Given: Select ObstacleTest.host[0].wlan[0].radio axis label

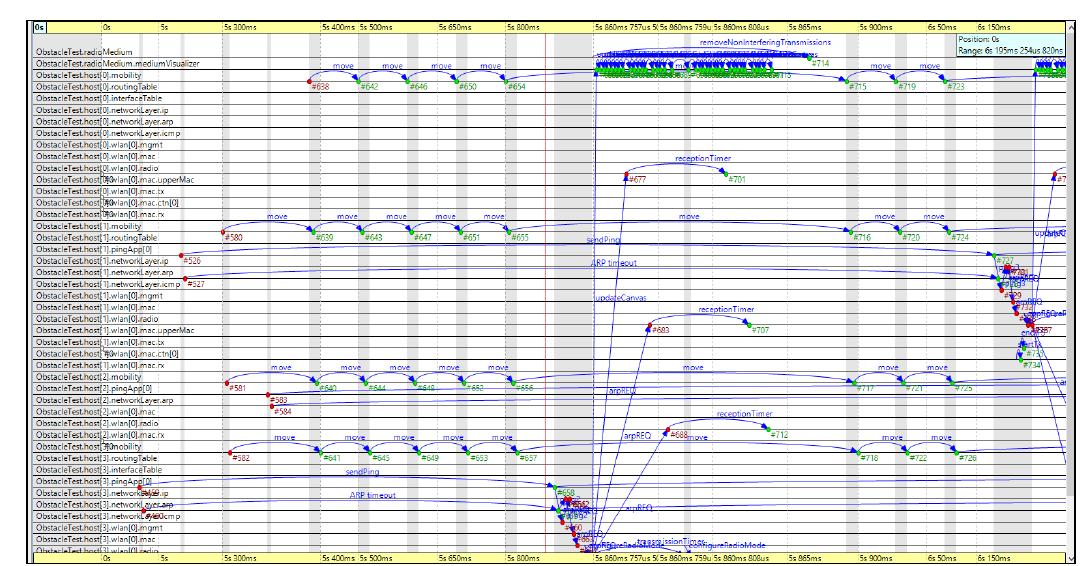Looking at the screenshot, I should coord(97,168).
